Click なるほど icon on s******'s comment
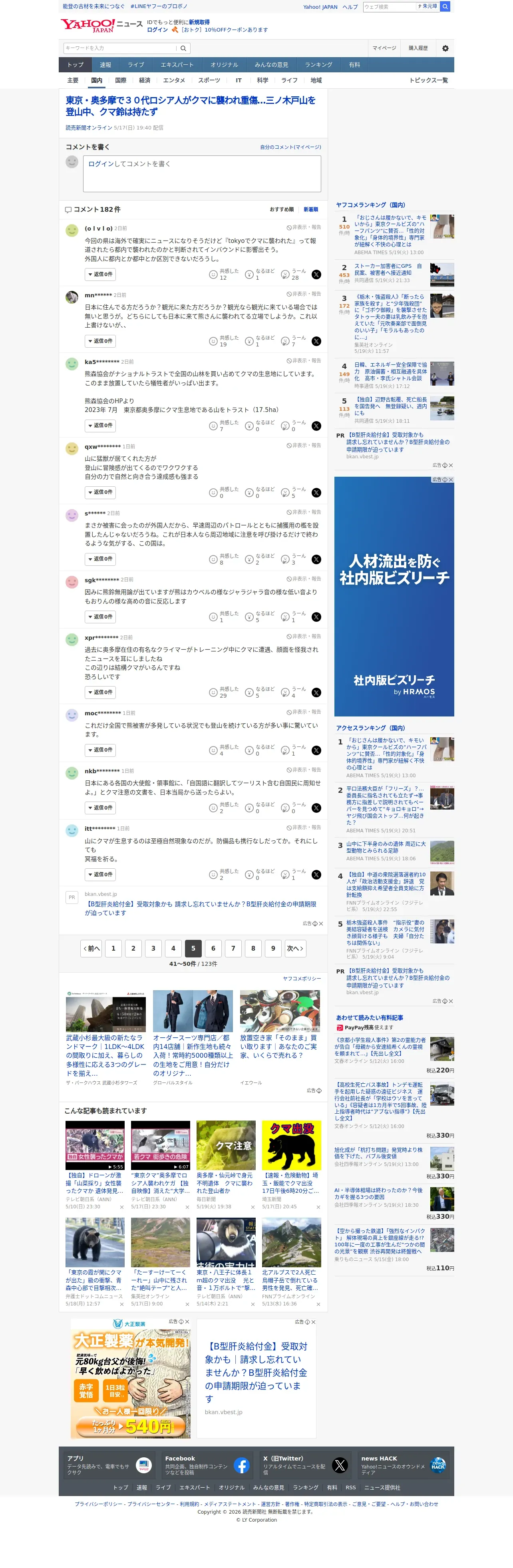The height and width of the screenshot is (1568, 513). pos(249,559)
